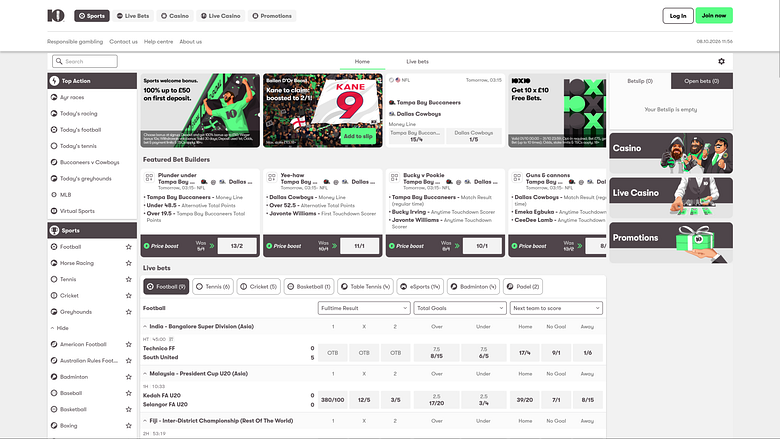Favourite Greyhounds with the star
Viewport: 780px width, 439px height.
(128, 312)
